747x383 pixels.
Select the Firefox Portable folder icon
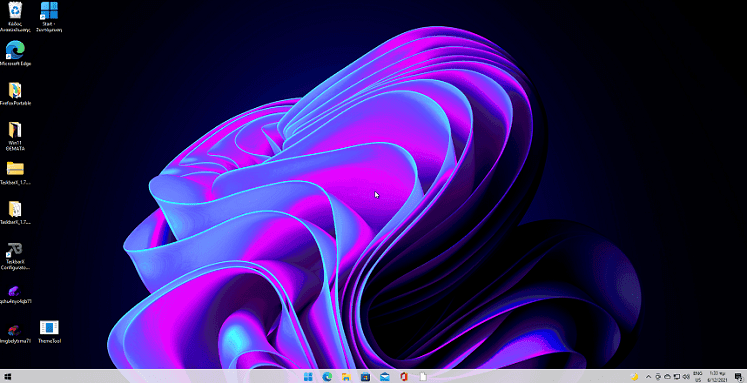(x=15, y=93)
